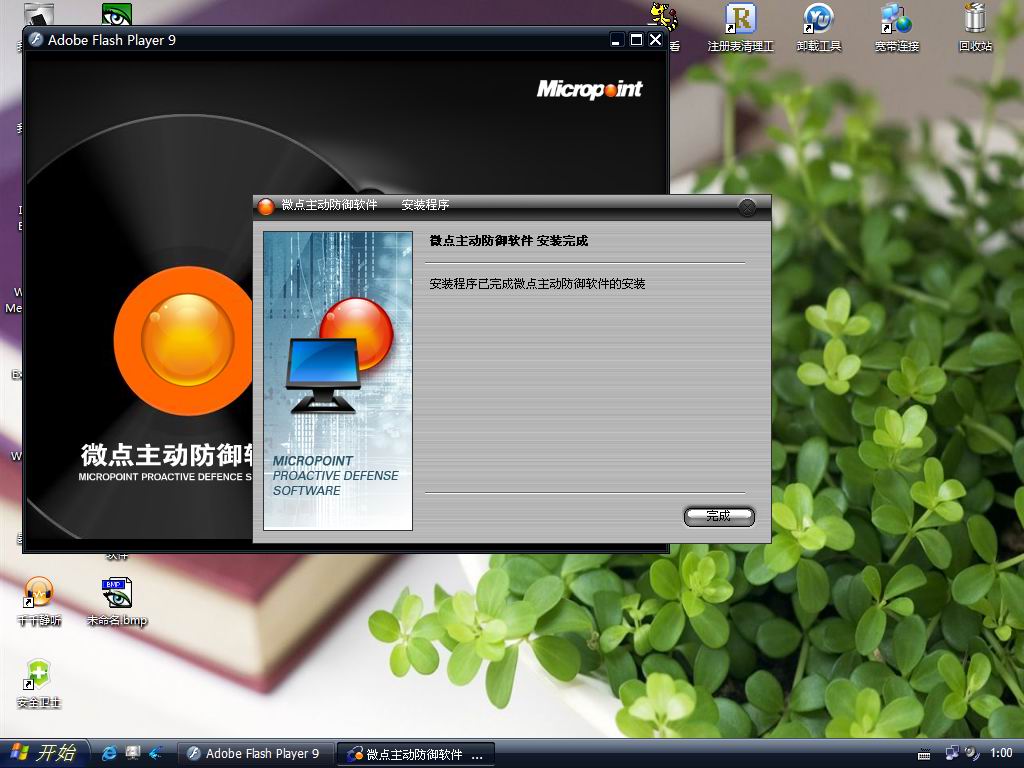Select the 千千静听 desktop shortcut
This screenshot has height=768, width=1024.
39,601
